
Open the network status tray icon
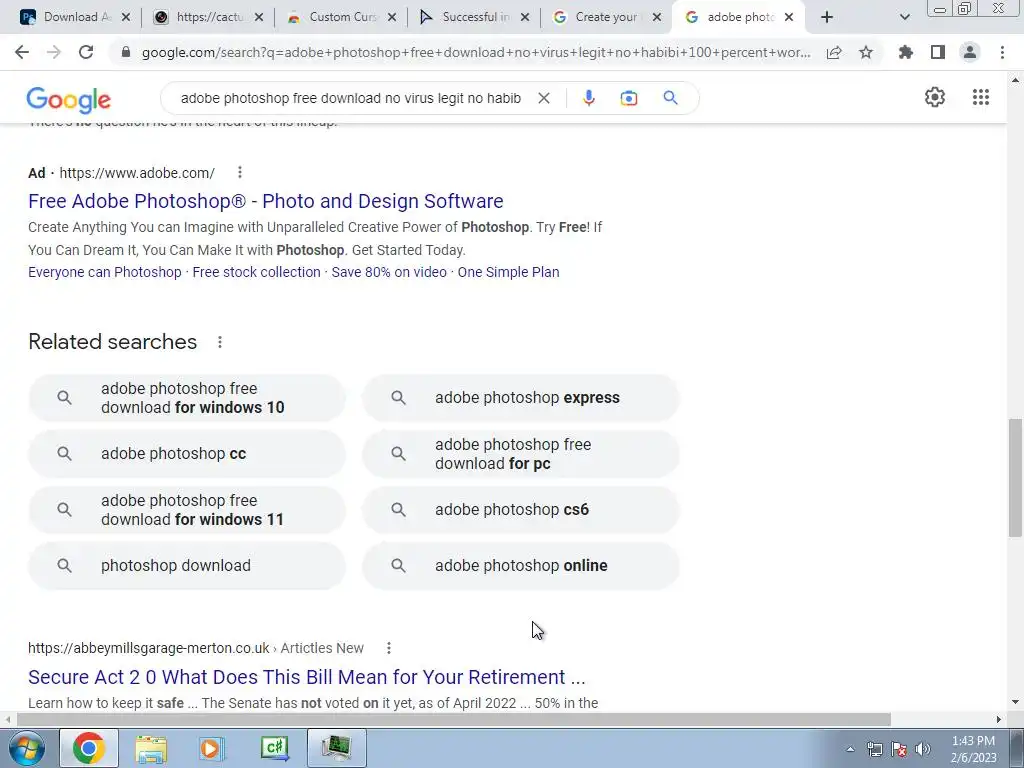(874, 749)
